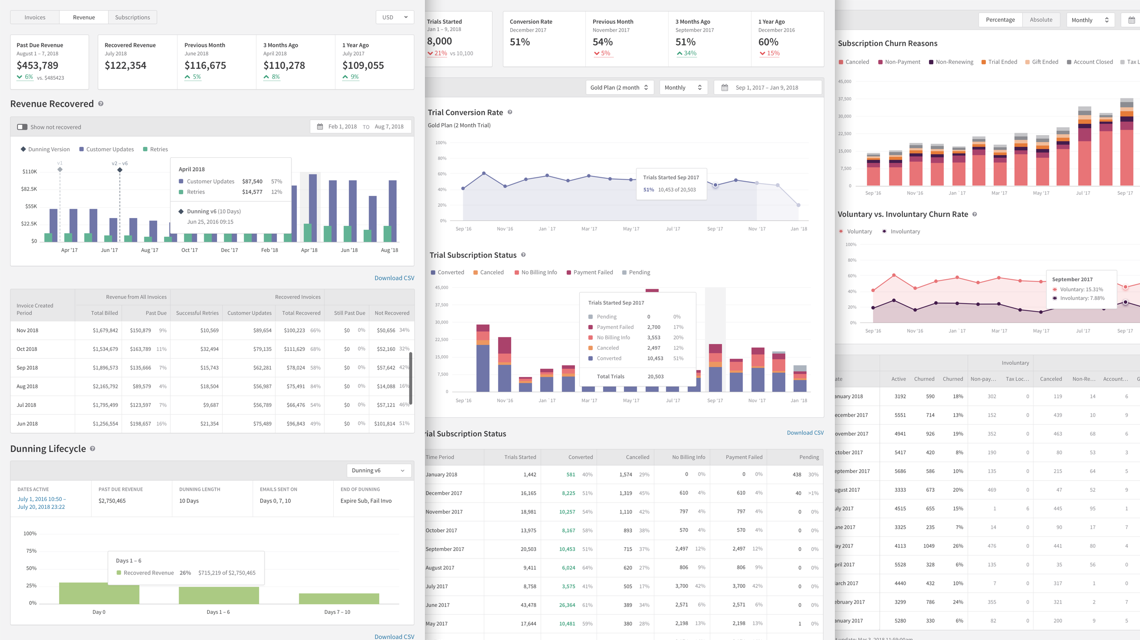
Task: Toggle Voluntary line in churn rate legend
Action: click(x=856, y=231)
